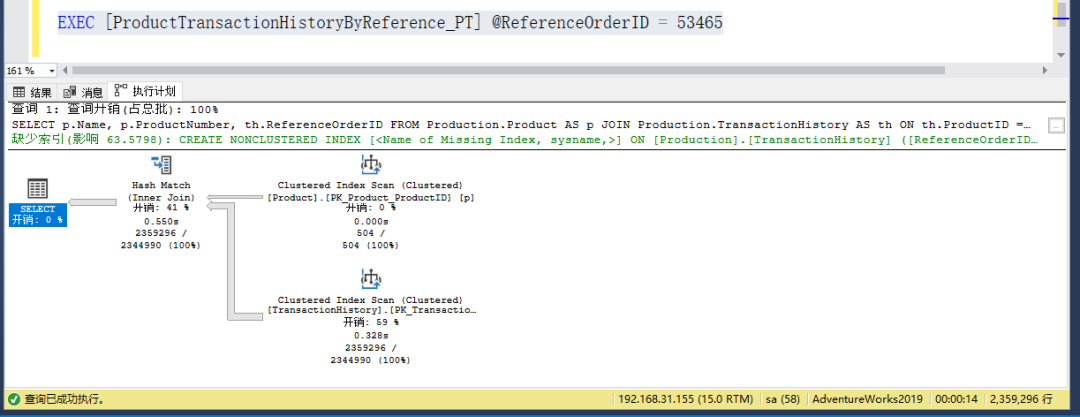Click the ellipsis button beside query text
The width and height of the screenshot is (1080, 417).
pos(1056,125)
